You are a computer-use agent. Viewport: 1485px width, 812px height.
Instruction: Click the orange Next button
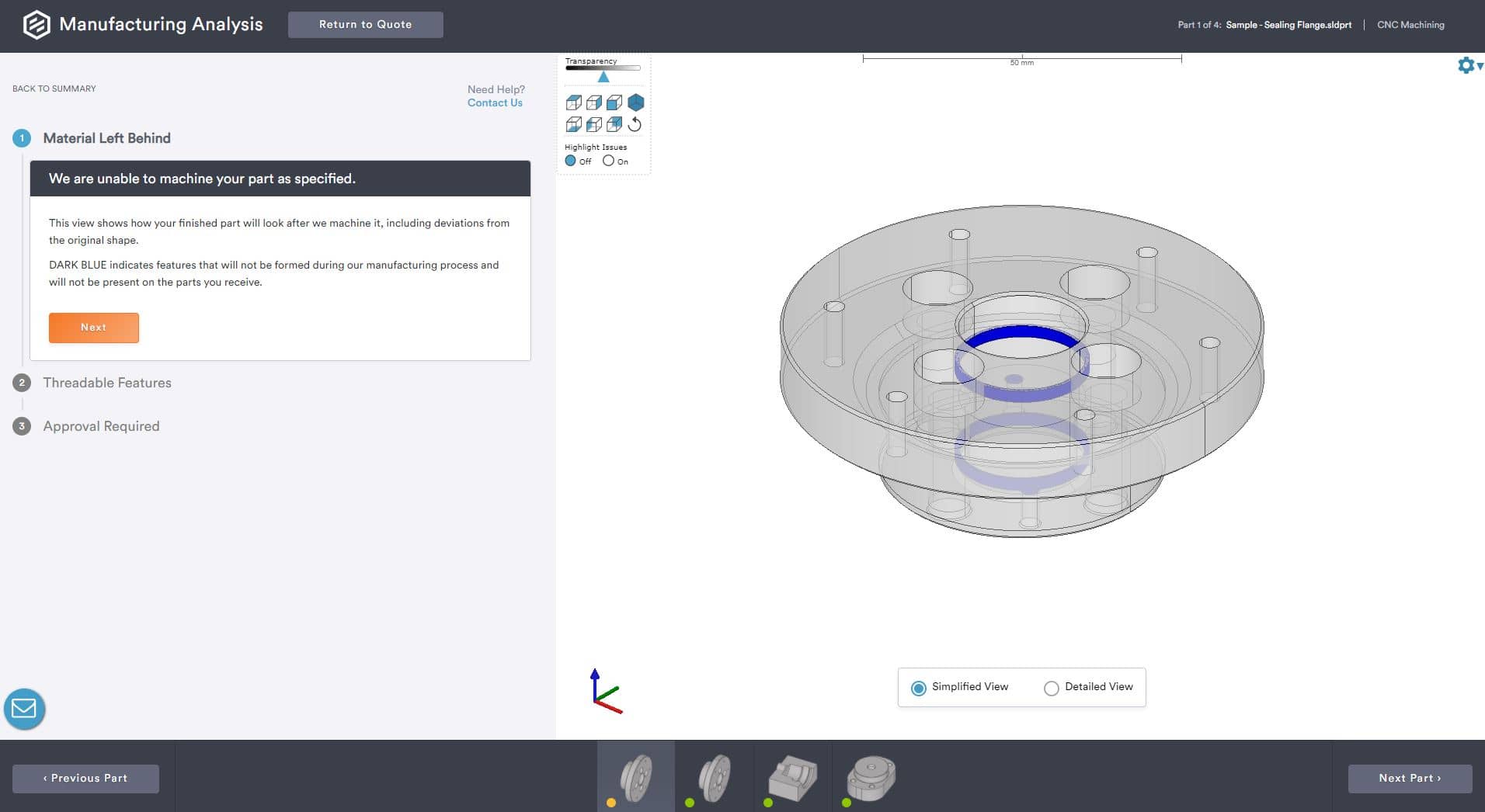(x=93, y=328)
